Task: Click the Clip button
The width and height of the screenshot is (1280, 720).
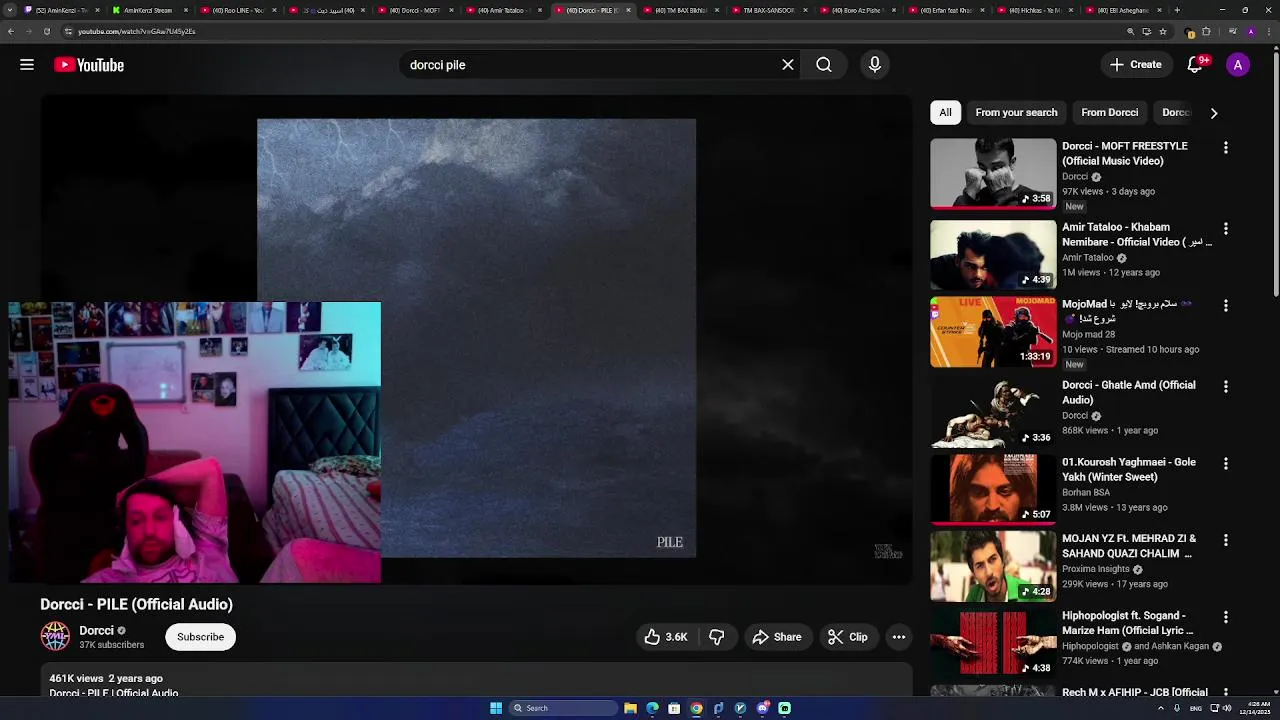Action: pos(848,637)
